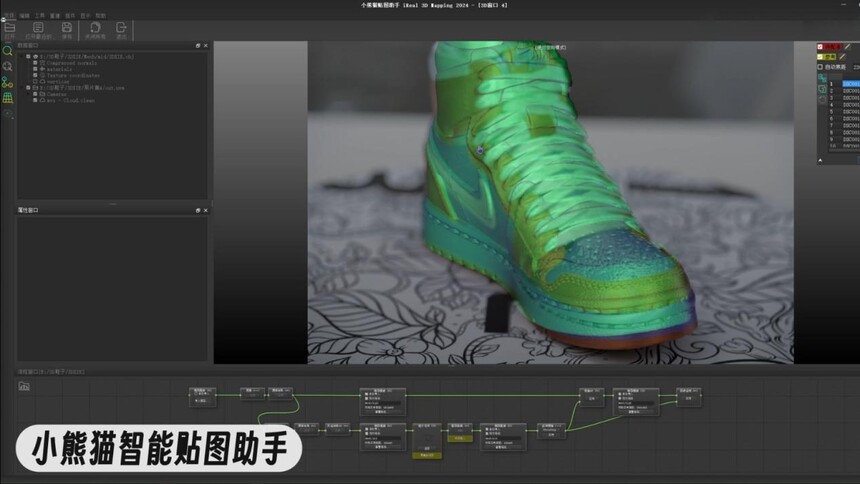Open the 帮助 (Help) menu
Screen dimensions: 860x484
(101, 16)
